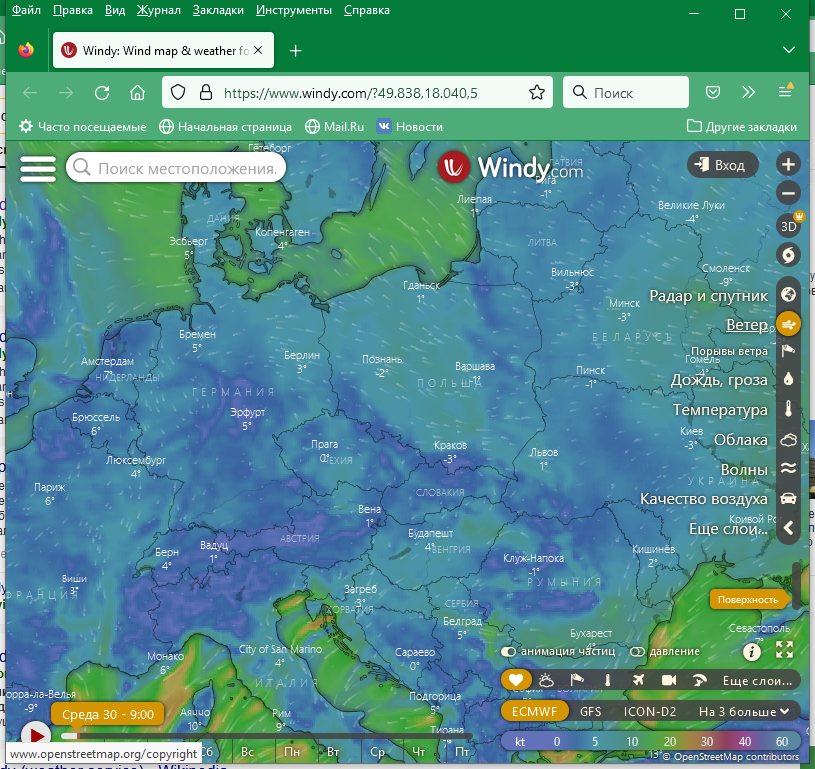Select the Waves layer icon

pos(788,469)
